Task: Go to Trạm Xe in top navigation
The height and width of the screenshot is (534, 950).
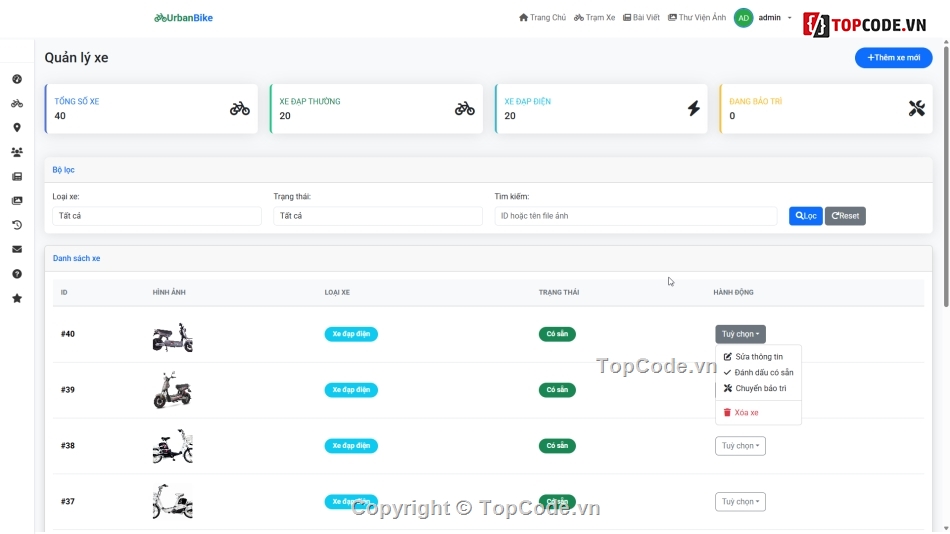Action: click(595, 18)
